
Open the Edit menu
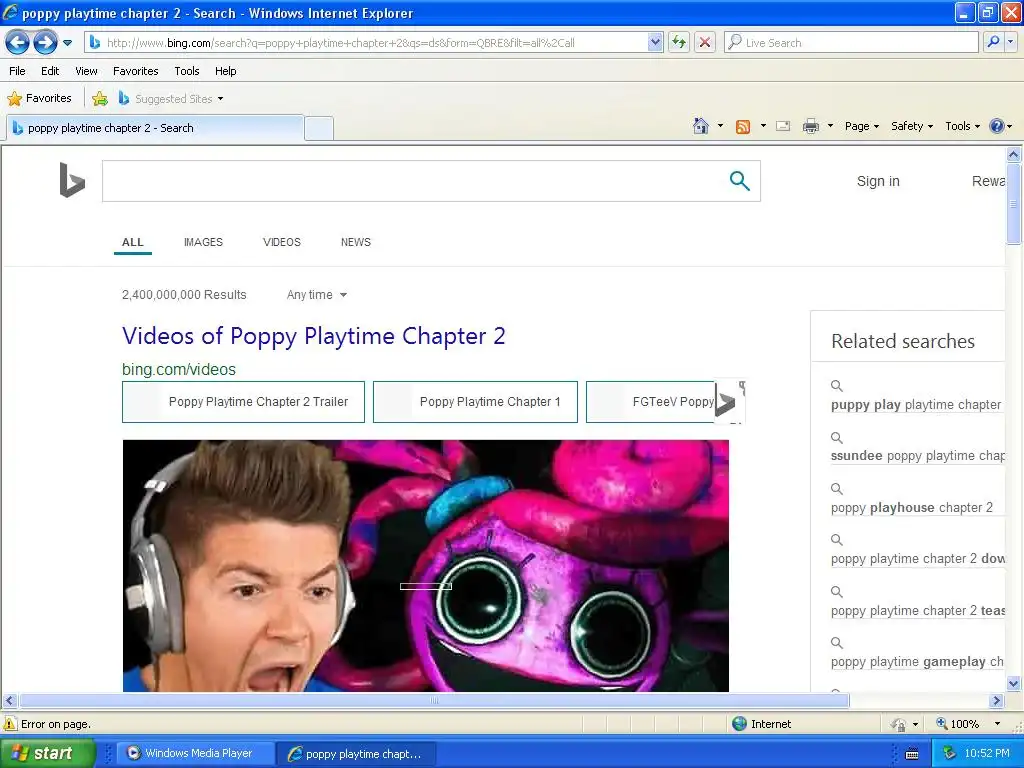[x=50, y=71]
